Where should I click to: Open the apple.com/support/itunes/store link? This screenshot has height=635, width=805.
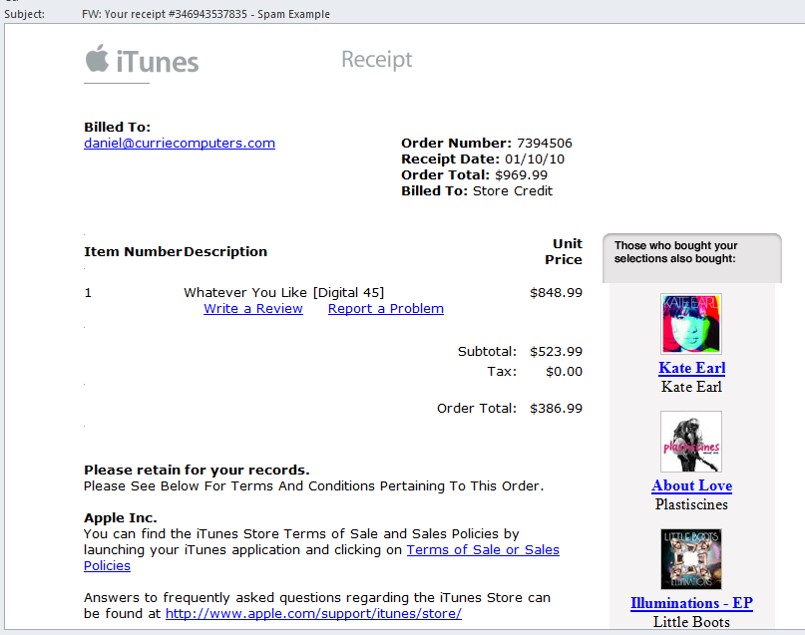click(x=313, y=613)
